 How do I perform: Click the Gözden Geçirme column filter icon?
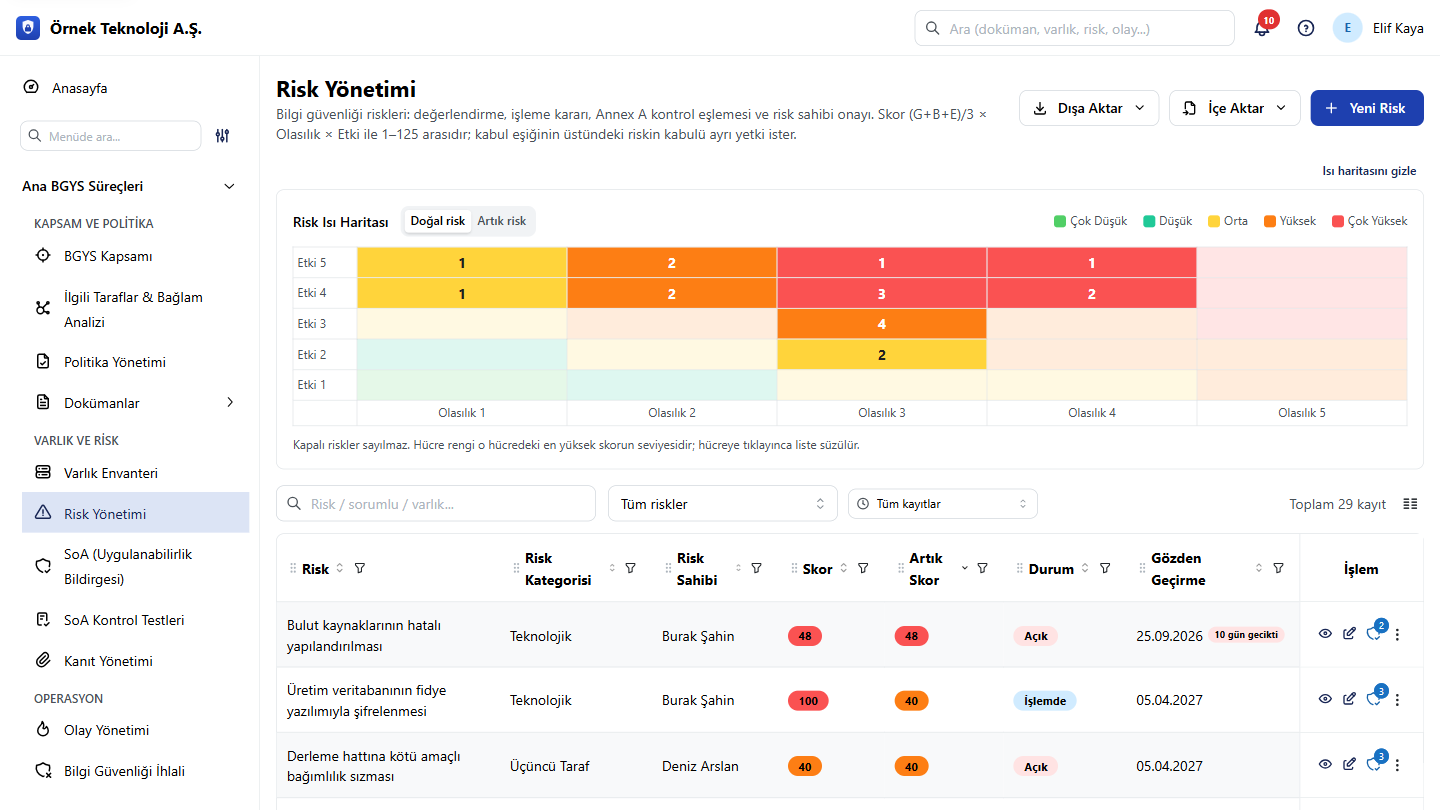pos(1278,569)
